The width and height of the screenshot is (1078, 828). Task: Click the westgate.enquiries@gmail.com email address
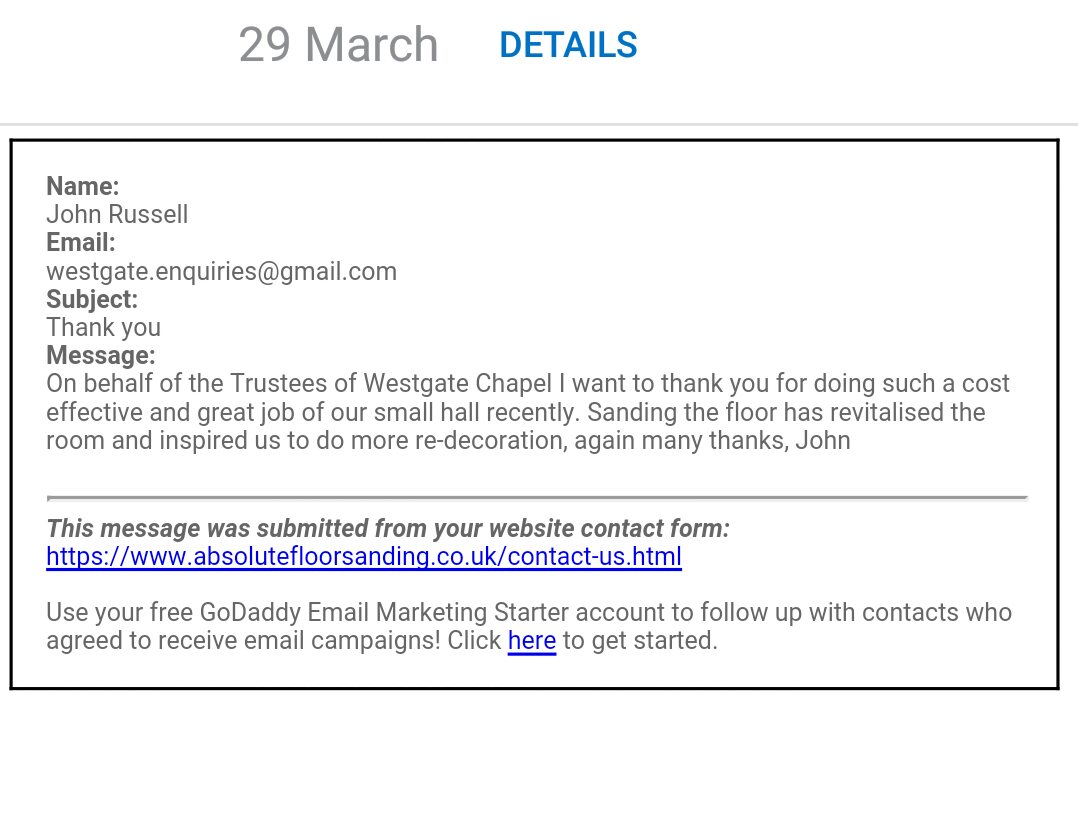coord(221,272)
